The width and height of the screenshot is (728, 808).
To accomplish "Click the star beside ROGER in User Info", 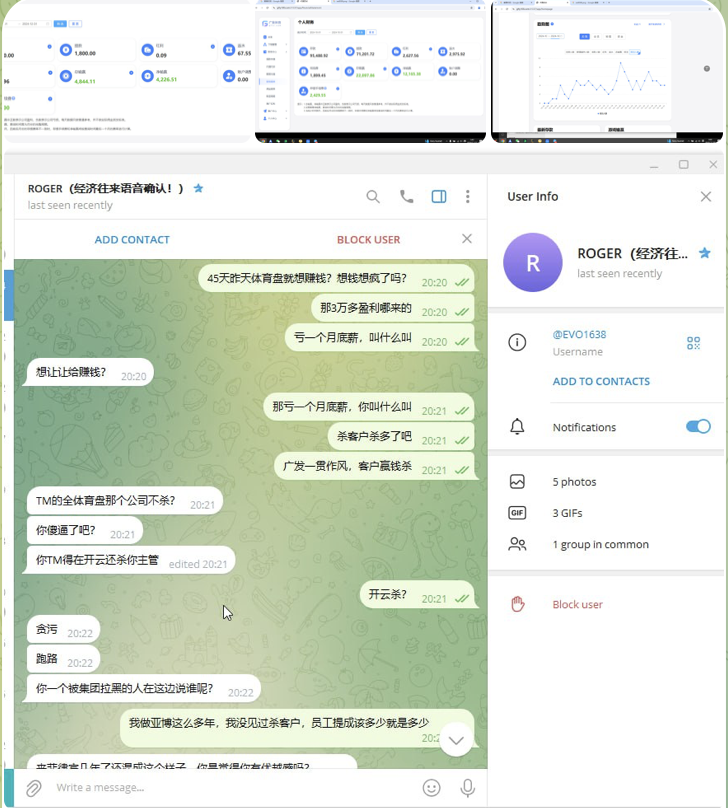I will point(705,253).
